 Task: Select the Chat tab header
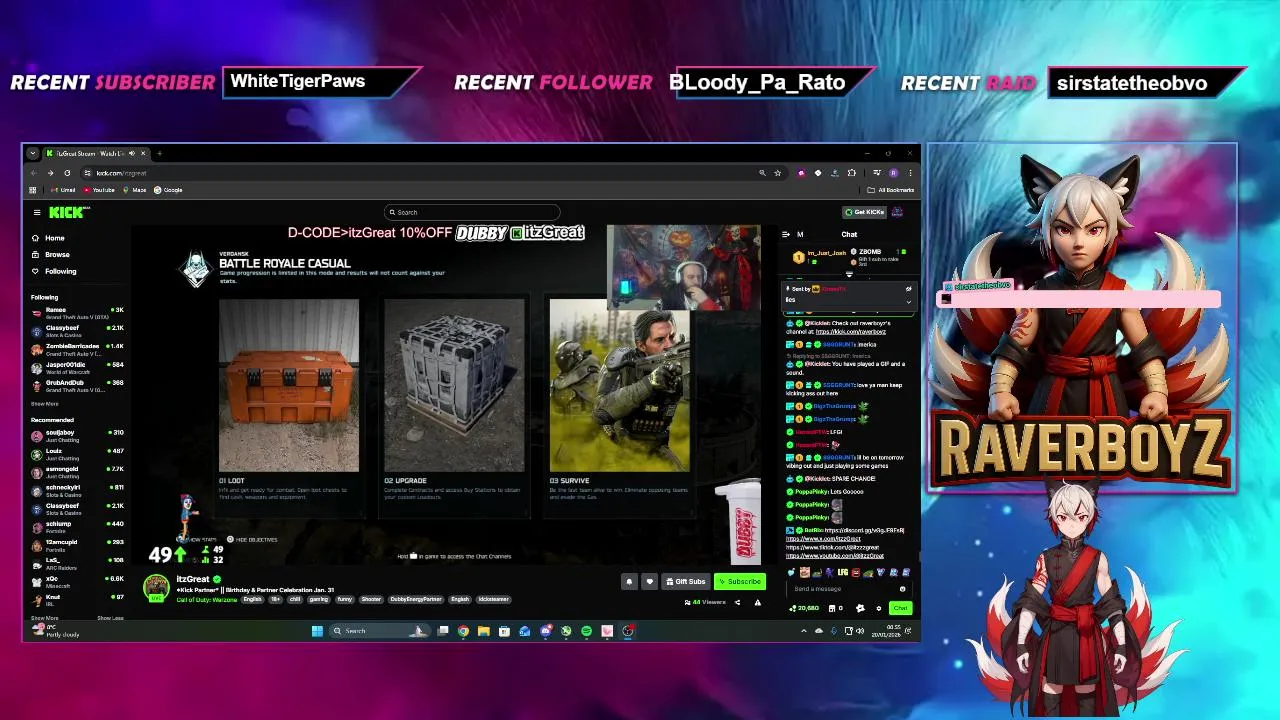849,234
